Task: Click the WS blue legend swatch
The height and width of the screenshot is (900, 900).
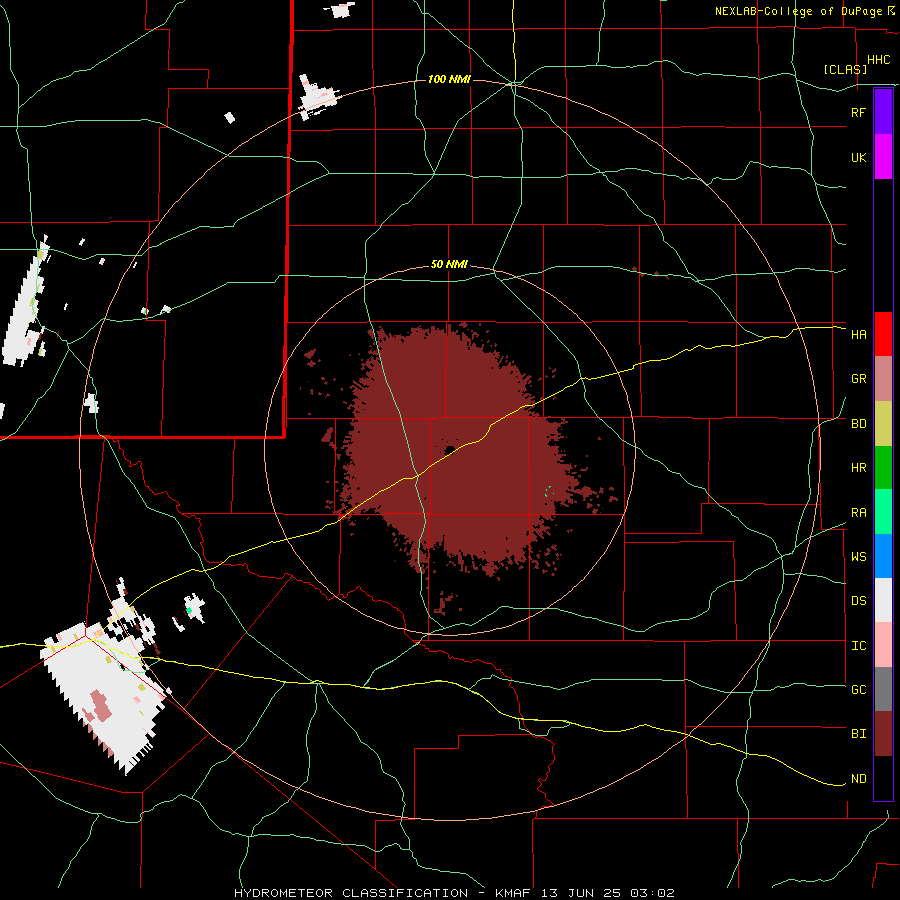Action: point(883,556)
